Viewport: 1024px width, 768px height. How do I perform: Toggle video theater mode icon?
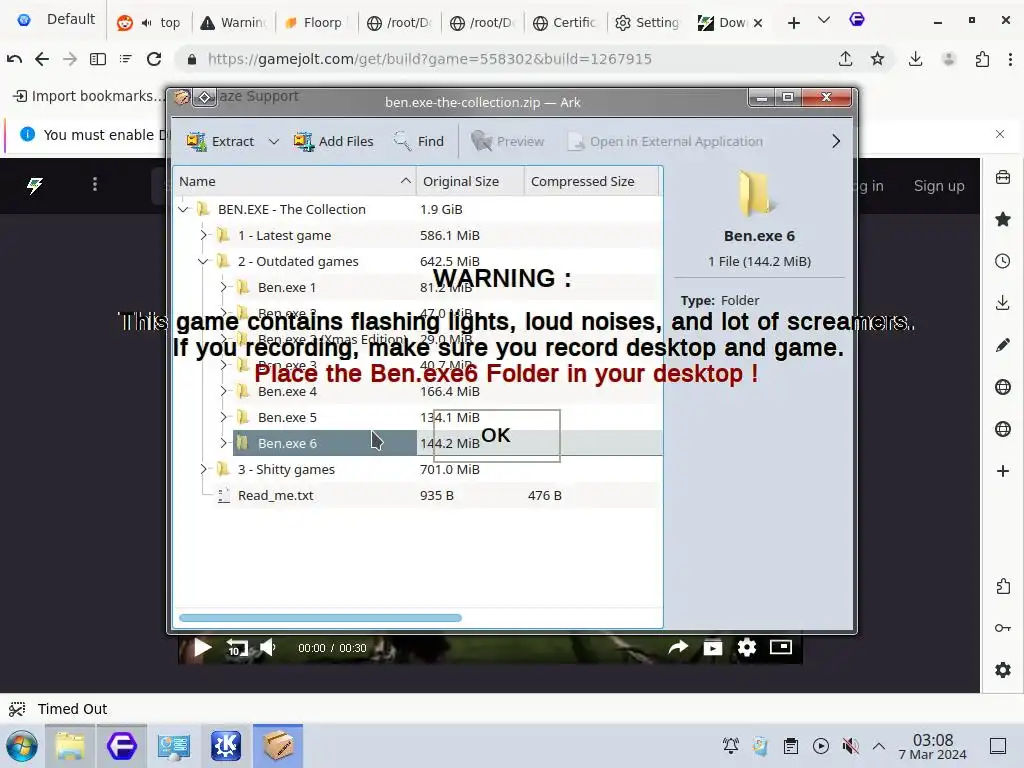[780, 647]
